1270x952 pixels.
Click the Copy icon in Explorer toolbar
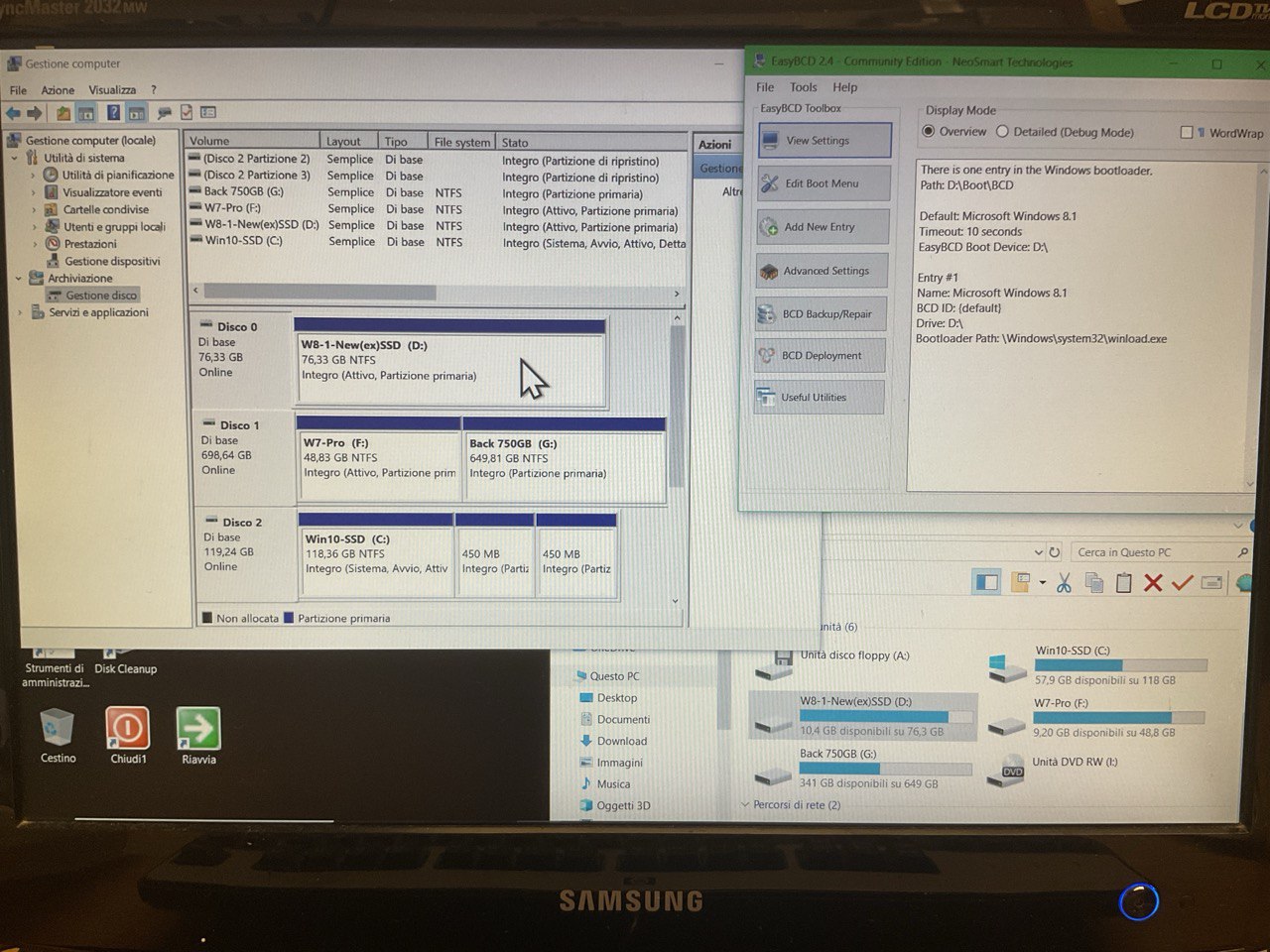pos(1094,583)
